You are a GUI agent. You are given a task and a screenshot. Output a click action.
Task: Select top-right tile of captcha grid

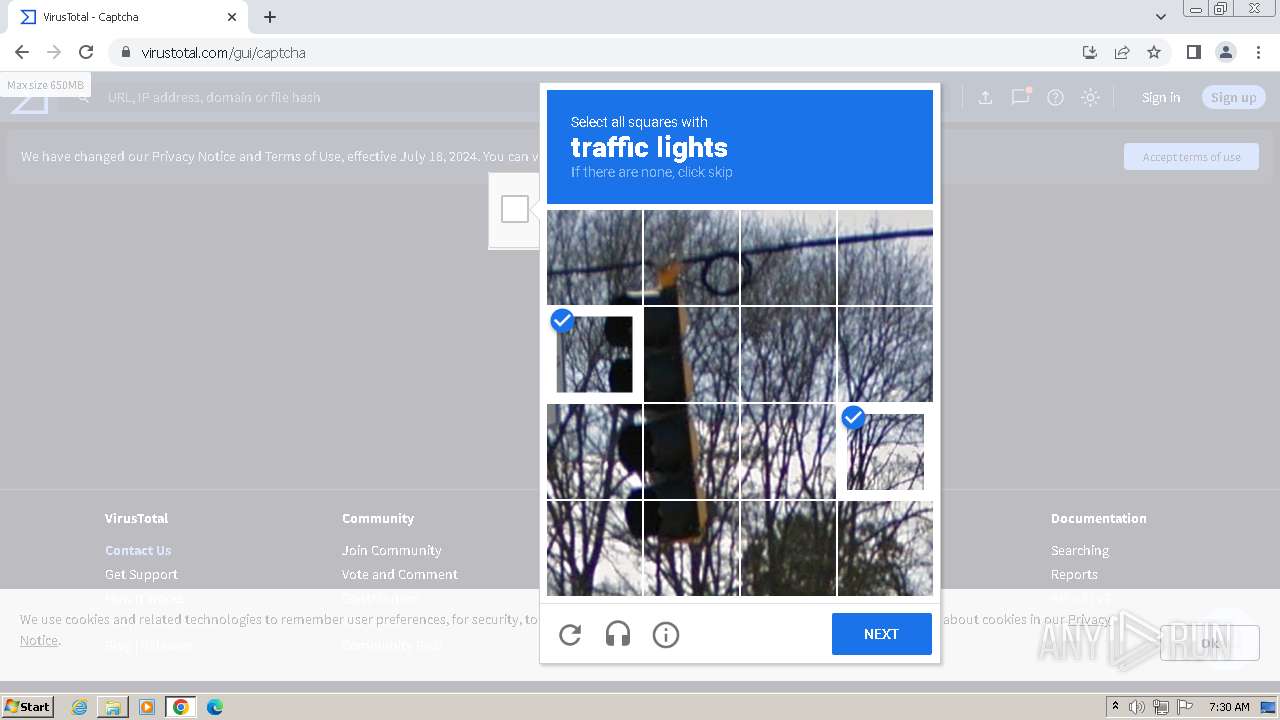(x=885, y=257)
